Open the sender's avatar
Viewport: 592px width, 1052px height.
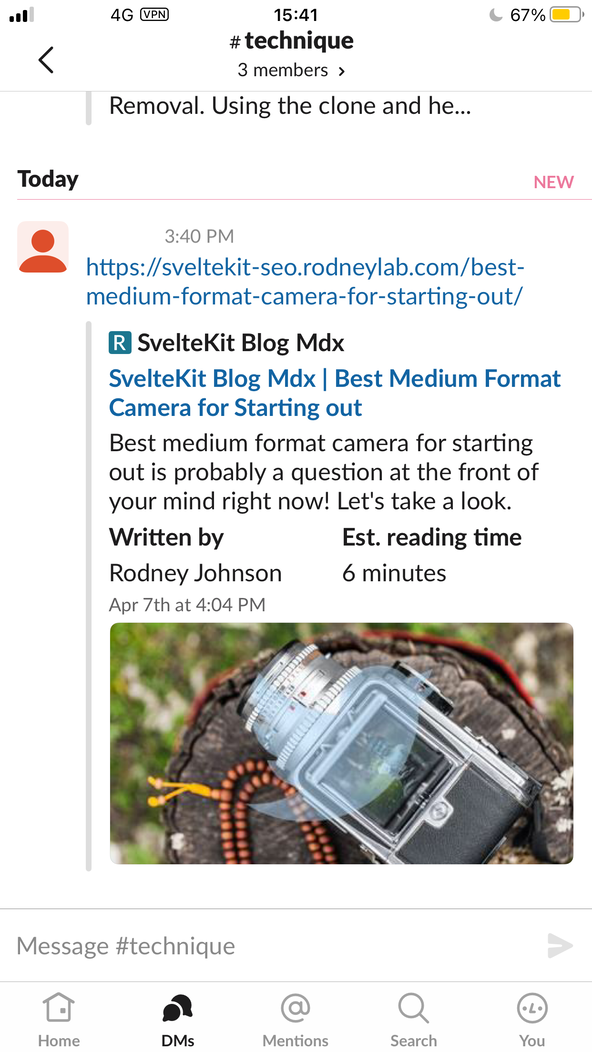coord(42,244)
